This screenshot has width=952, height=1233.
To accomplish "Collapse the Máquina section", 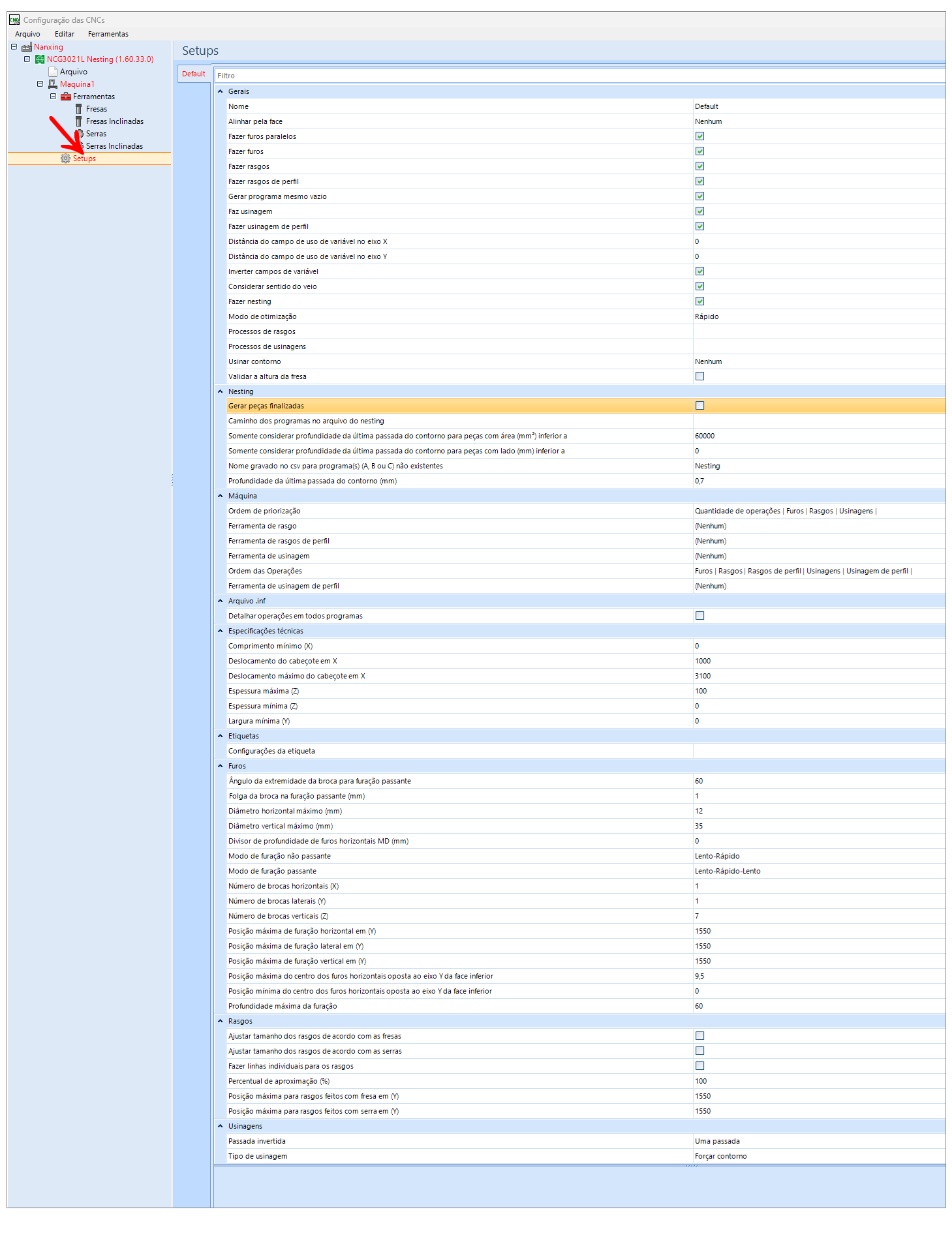I will [221, 496].
